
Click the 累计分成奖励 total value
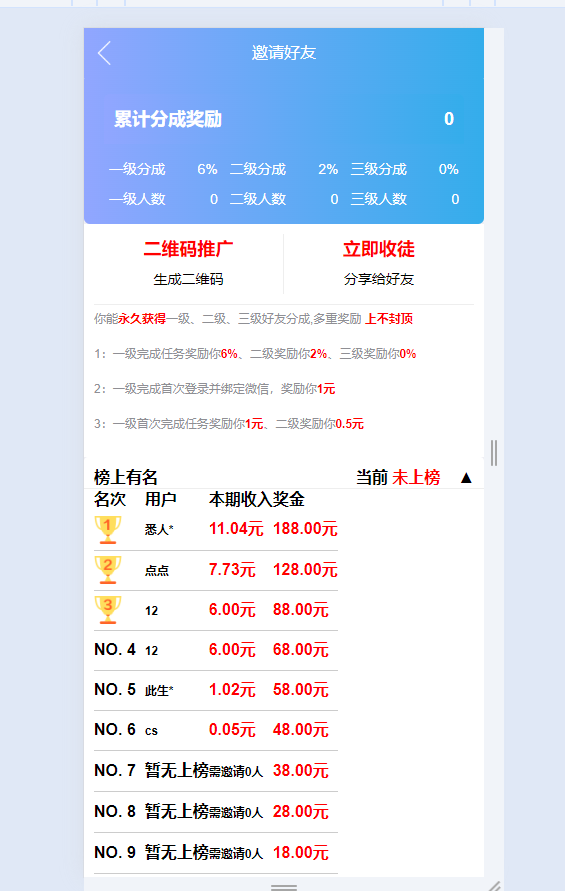pyautogui.click(x=449, y=119)
